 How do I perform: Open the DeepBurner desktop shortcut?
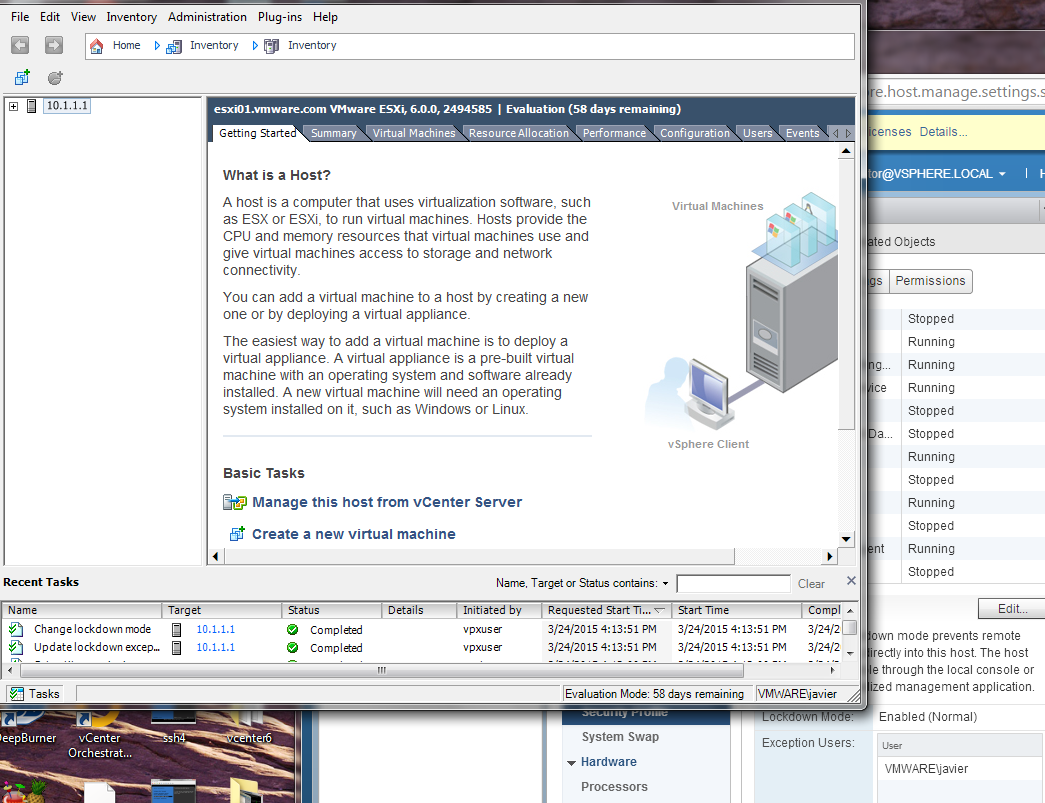pyautogui.click(x=27, y=728)
